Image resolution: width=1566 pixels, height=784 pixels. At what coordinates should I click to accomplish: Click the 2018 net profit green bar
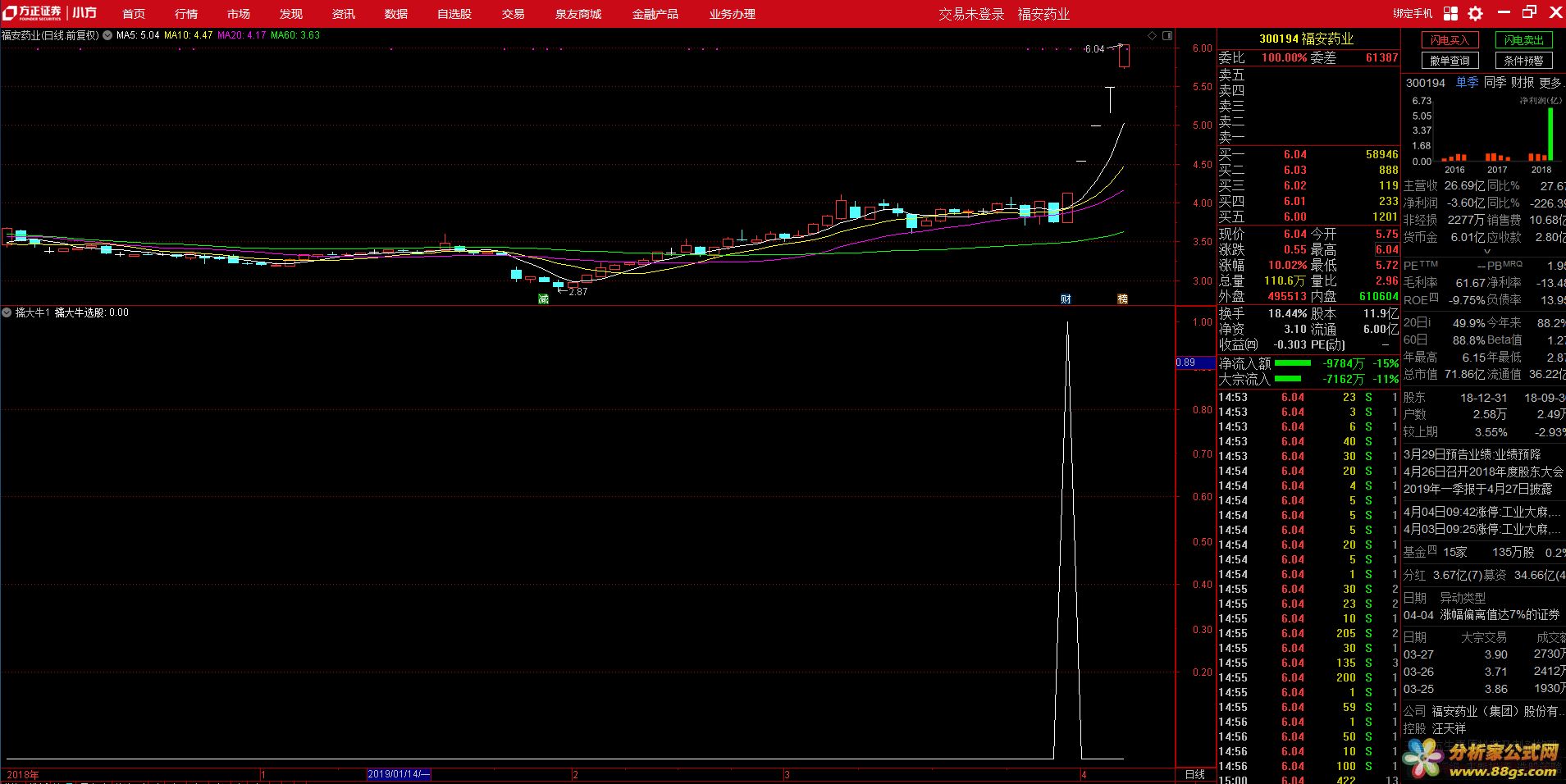tap(1550, 134)
